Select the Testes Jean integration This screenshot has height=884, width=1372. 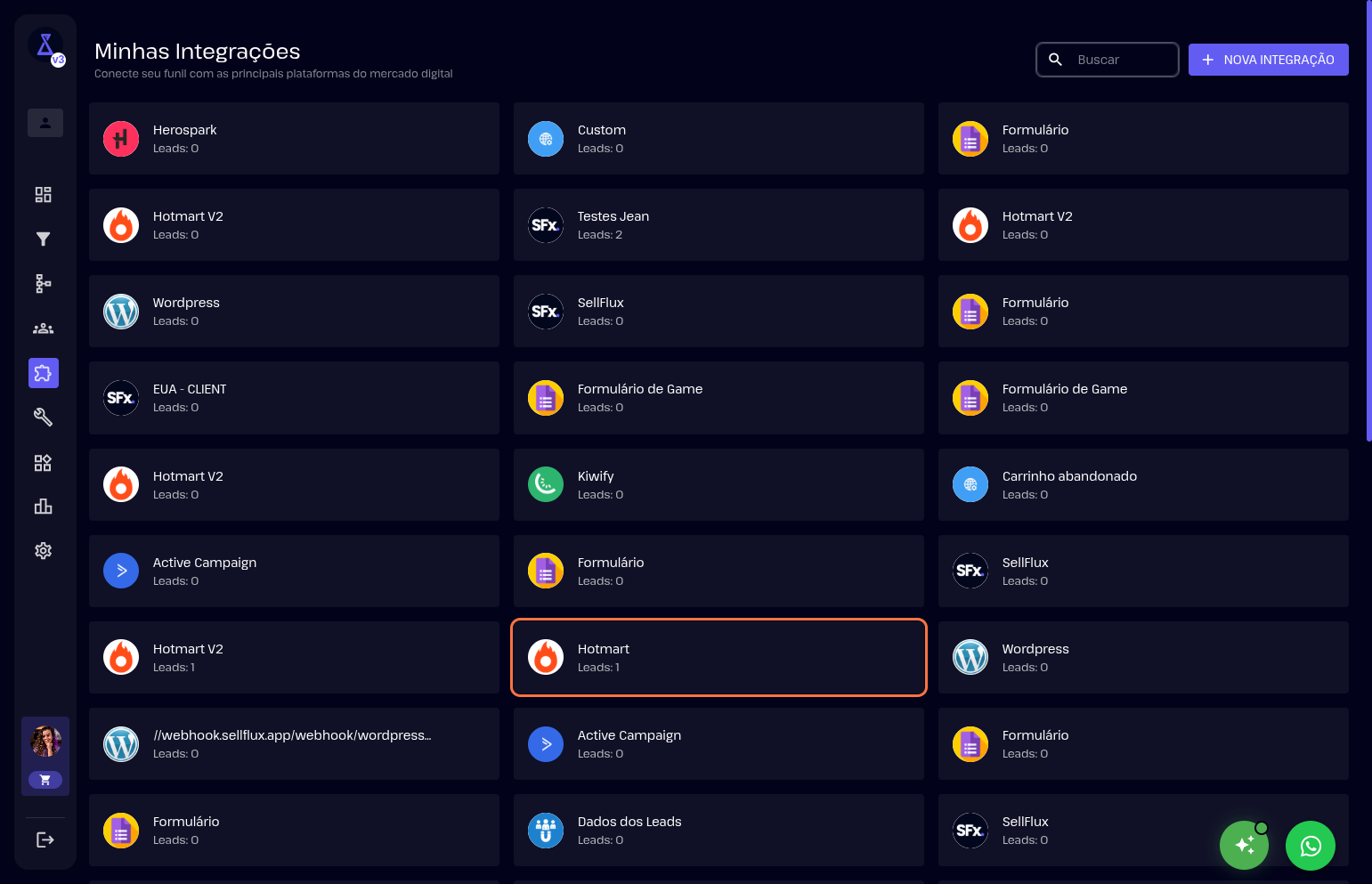(x=718, y=225)
